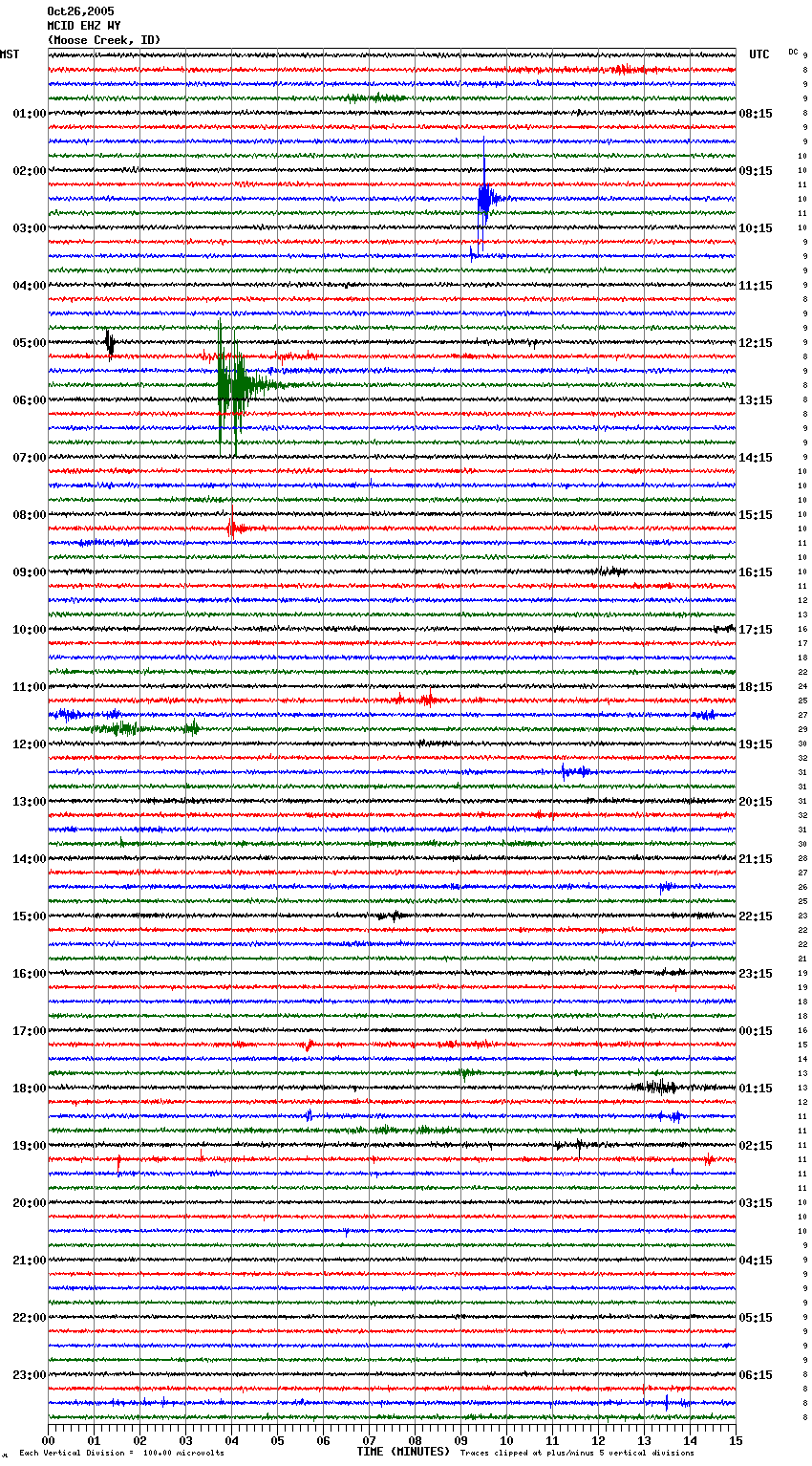This screenshot has height=1466, width=812.
Task: Select the 10:00 MST time label
Action: [29, 630]
